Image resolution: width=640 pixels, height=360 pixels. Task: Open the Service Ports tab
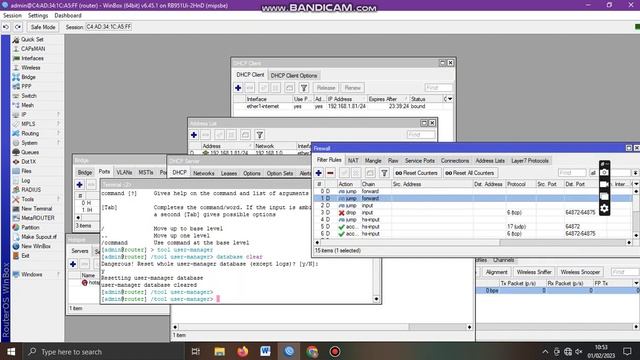pyautogui.click(x=420, y=161)
